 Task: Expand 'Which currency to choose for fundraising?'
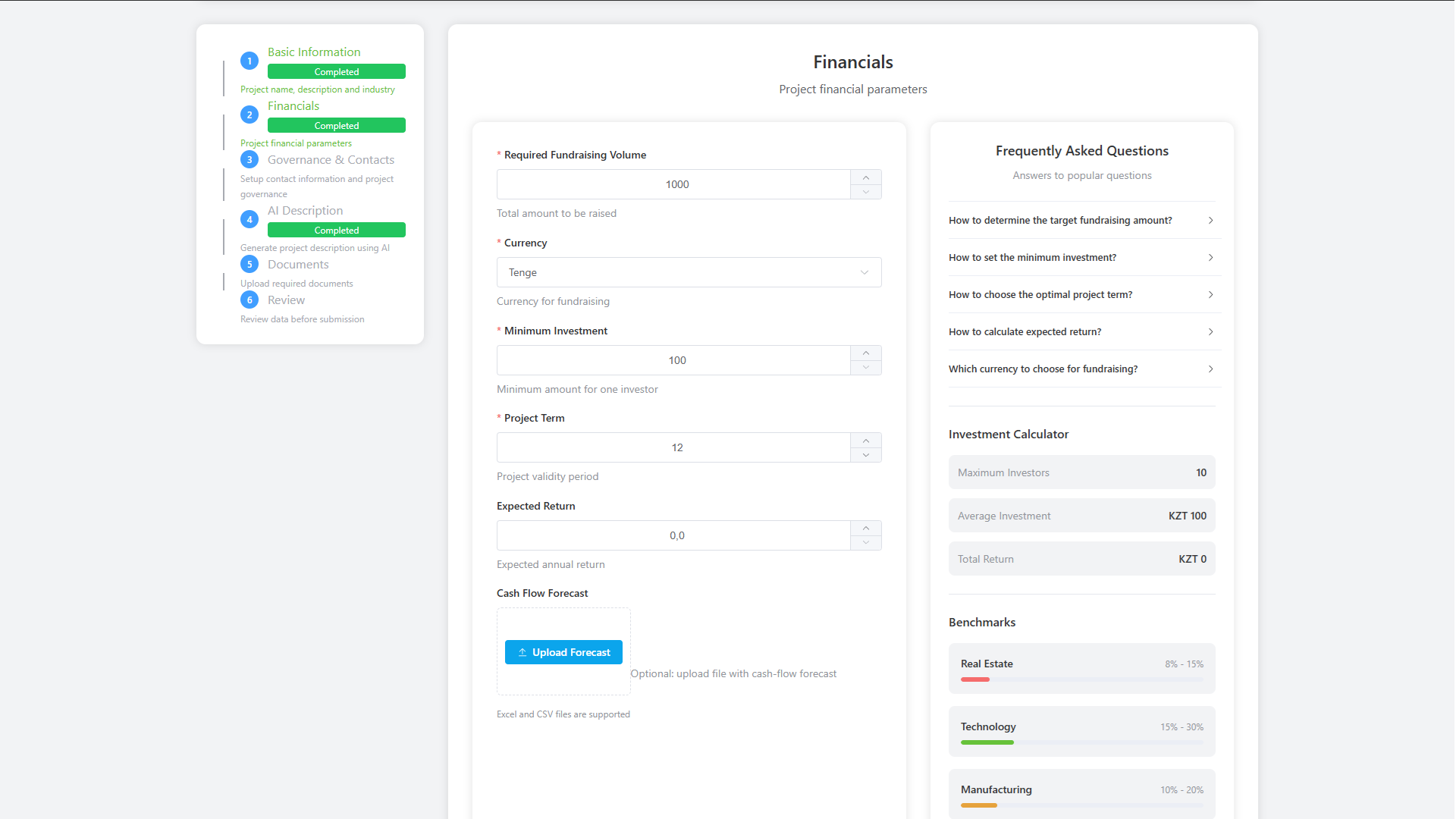[1081, 369]
